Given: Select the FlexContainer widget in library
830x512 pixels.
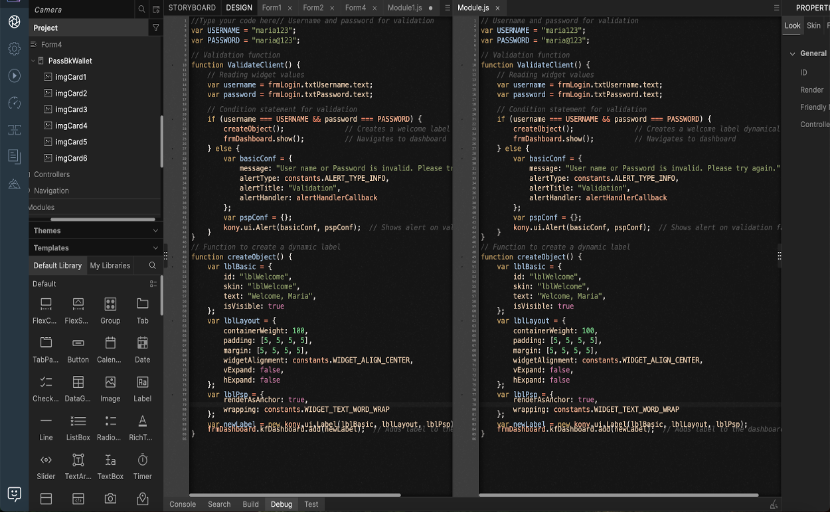Looking at the screenshot, I should (46, 304).
